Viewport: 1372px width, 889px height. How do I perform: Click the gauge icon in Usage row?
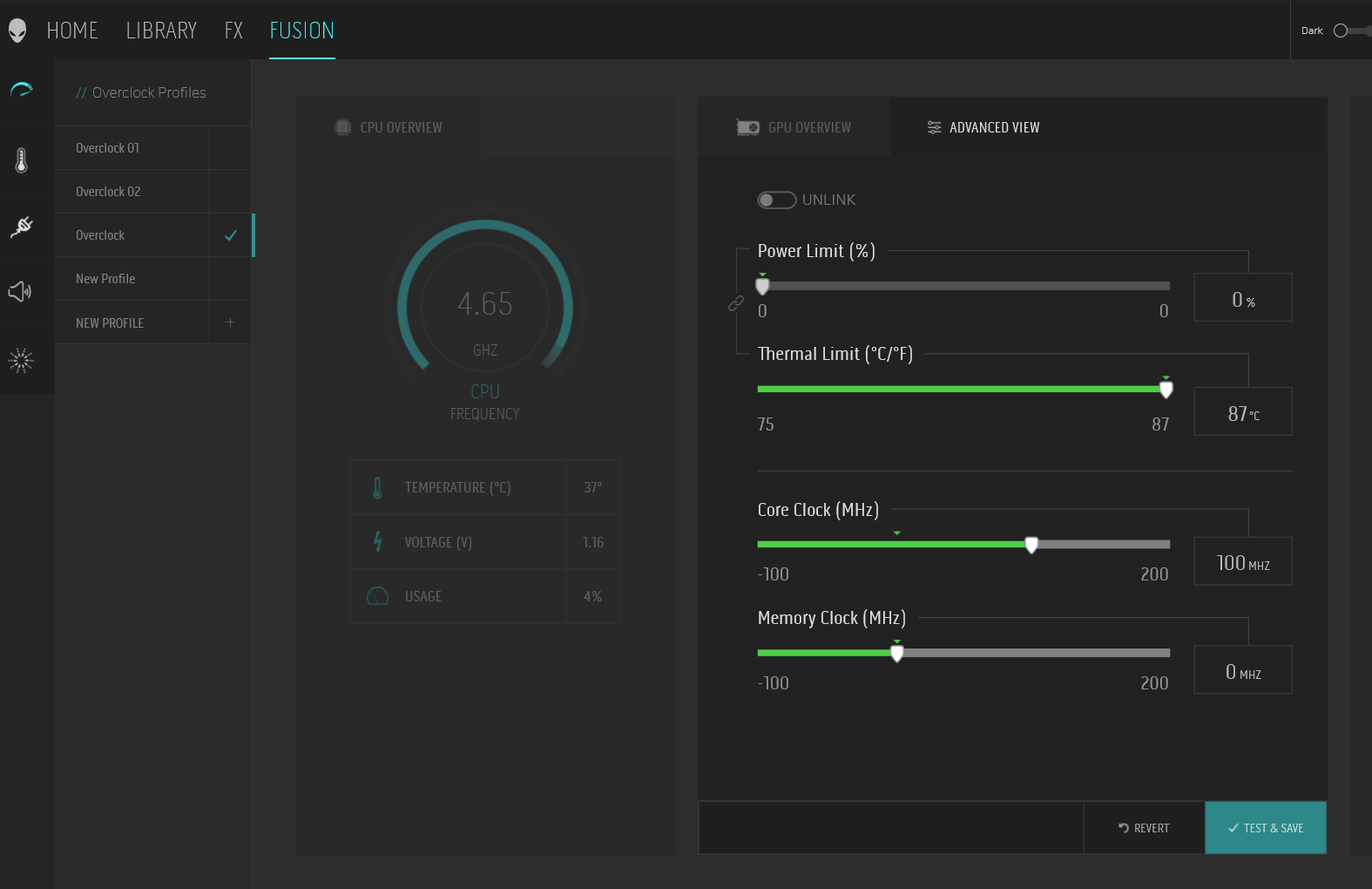click(x=377, y=596)
